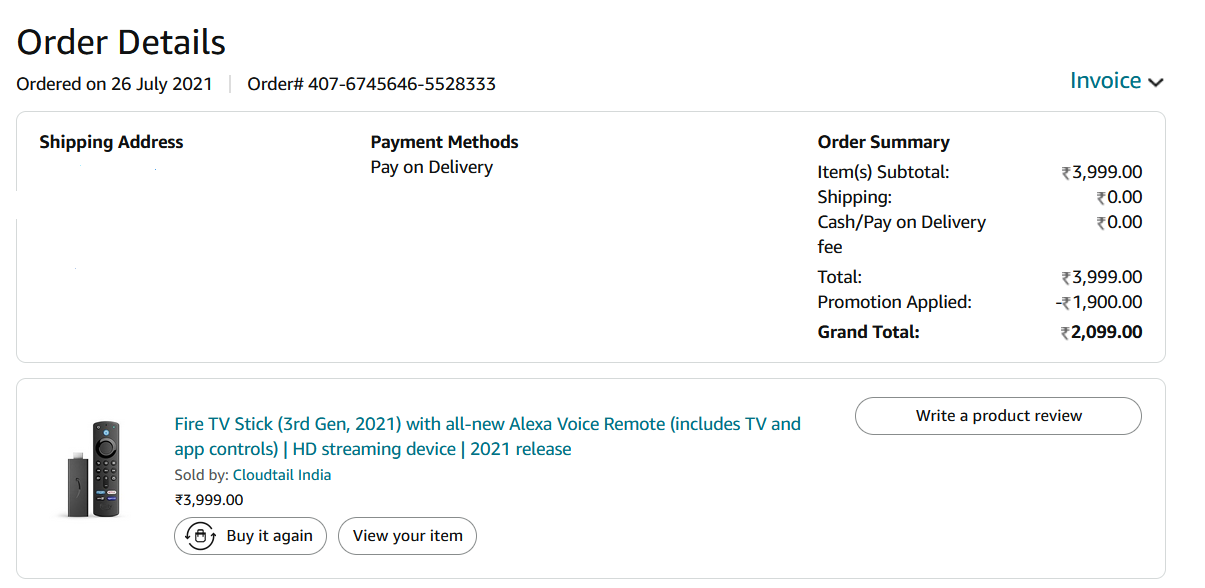This screenshot has height=588, width=1205.
Task: Click Write a product review button
Action: pyautogui.click(x=998, y=416)
